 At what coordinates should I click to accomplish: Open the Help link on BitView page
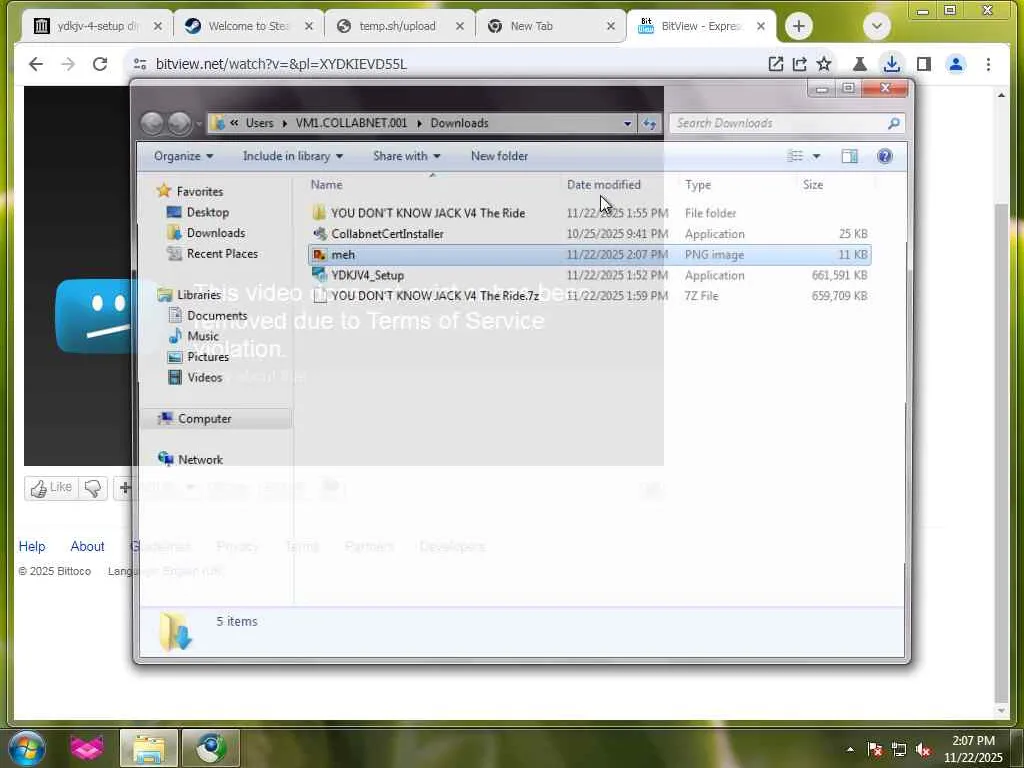[32, 546]
